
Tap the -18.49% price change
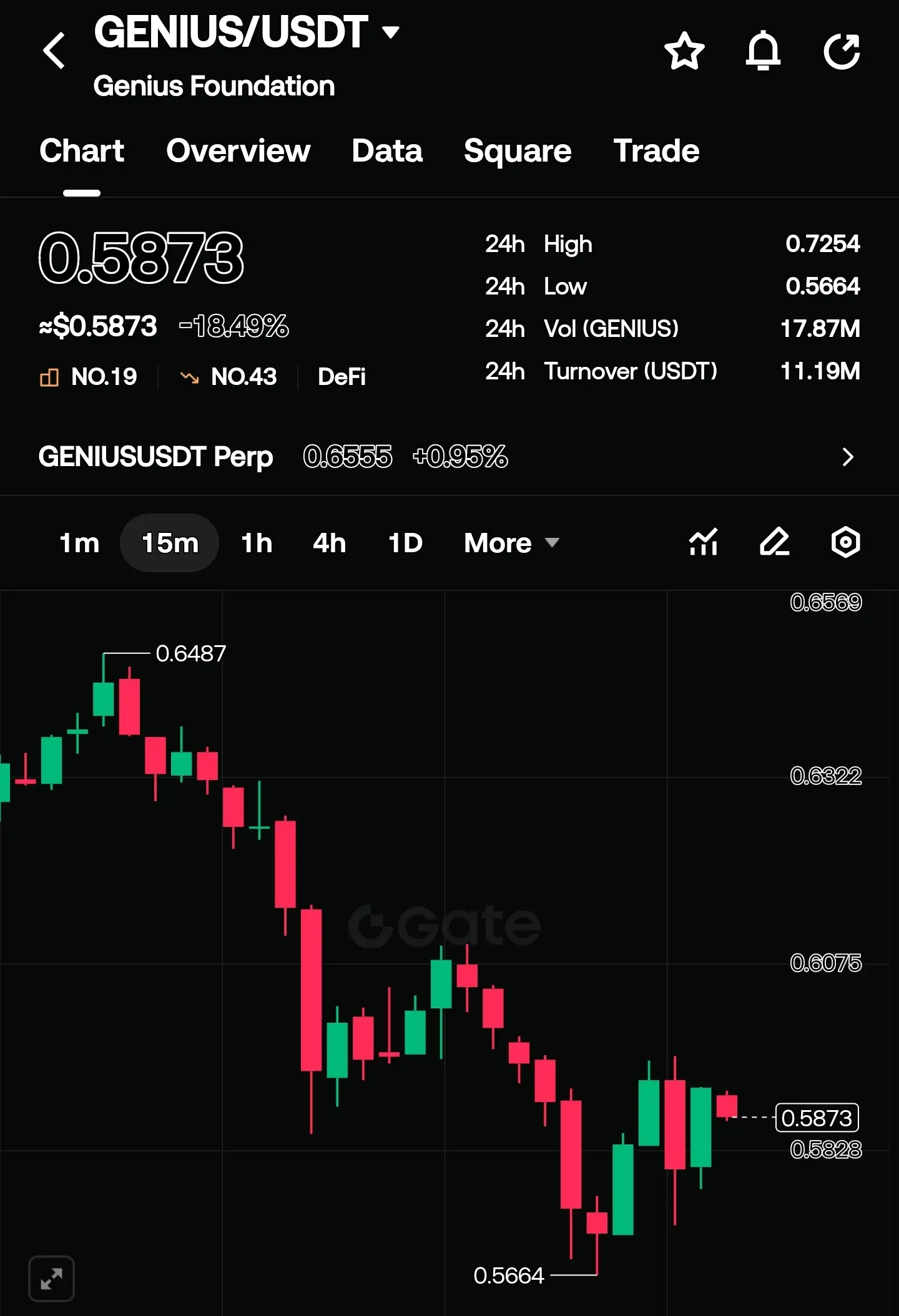pos(234,326)
